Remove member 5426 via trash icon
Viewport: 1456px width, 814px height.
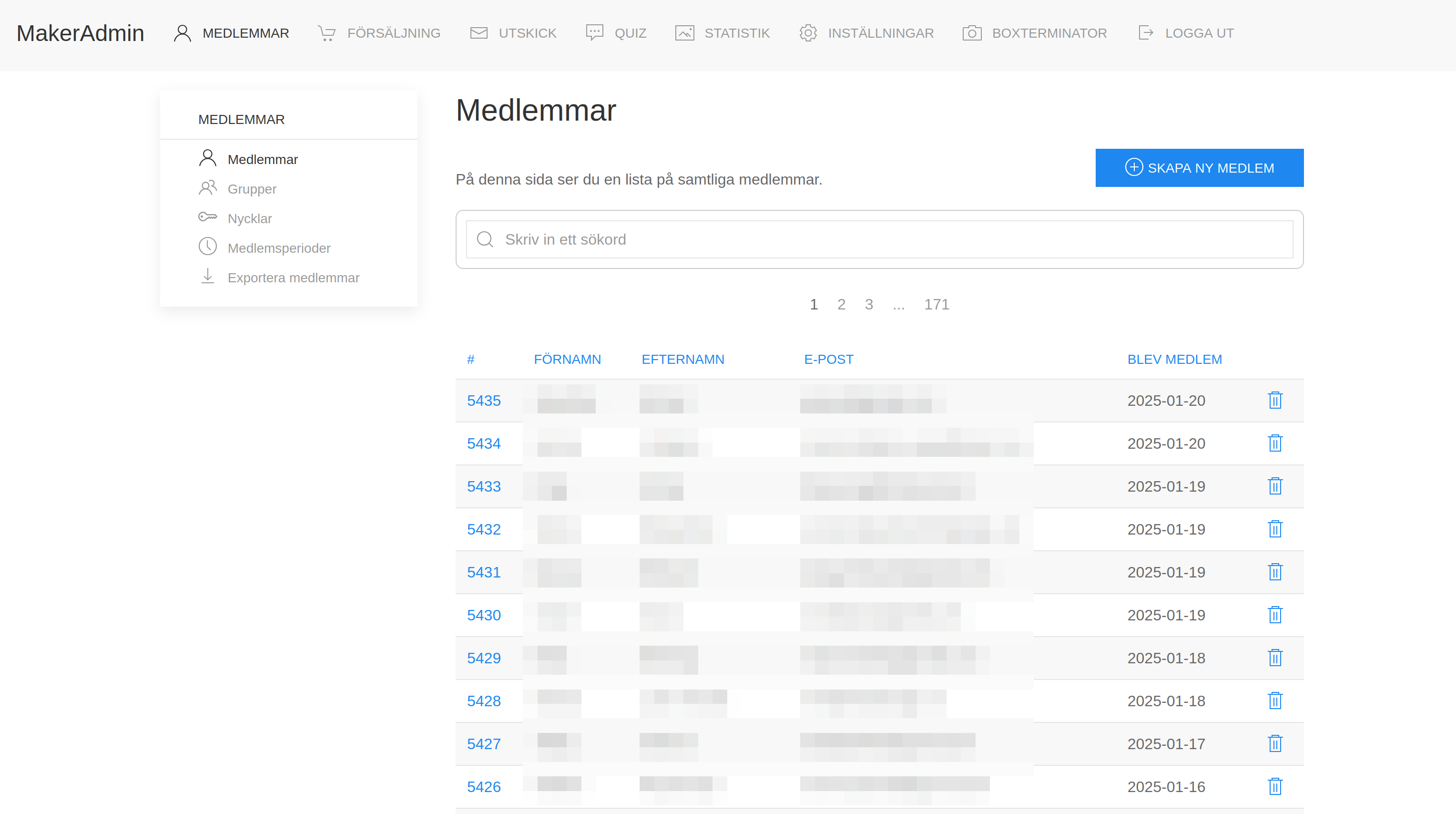pos(1274,787)
